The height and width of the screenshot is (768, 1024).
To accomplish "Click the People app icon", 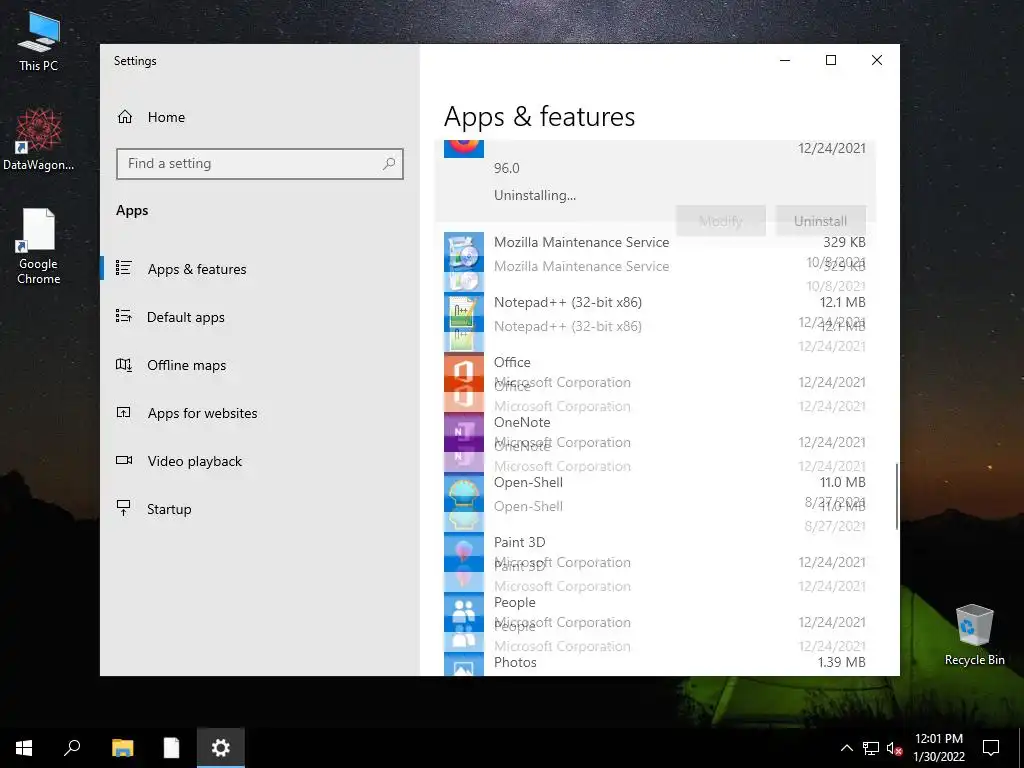I will pyautogui.click(x=464, y=613).
